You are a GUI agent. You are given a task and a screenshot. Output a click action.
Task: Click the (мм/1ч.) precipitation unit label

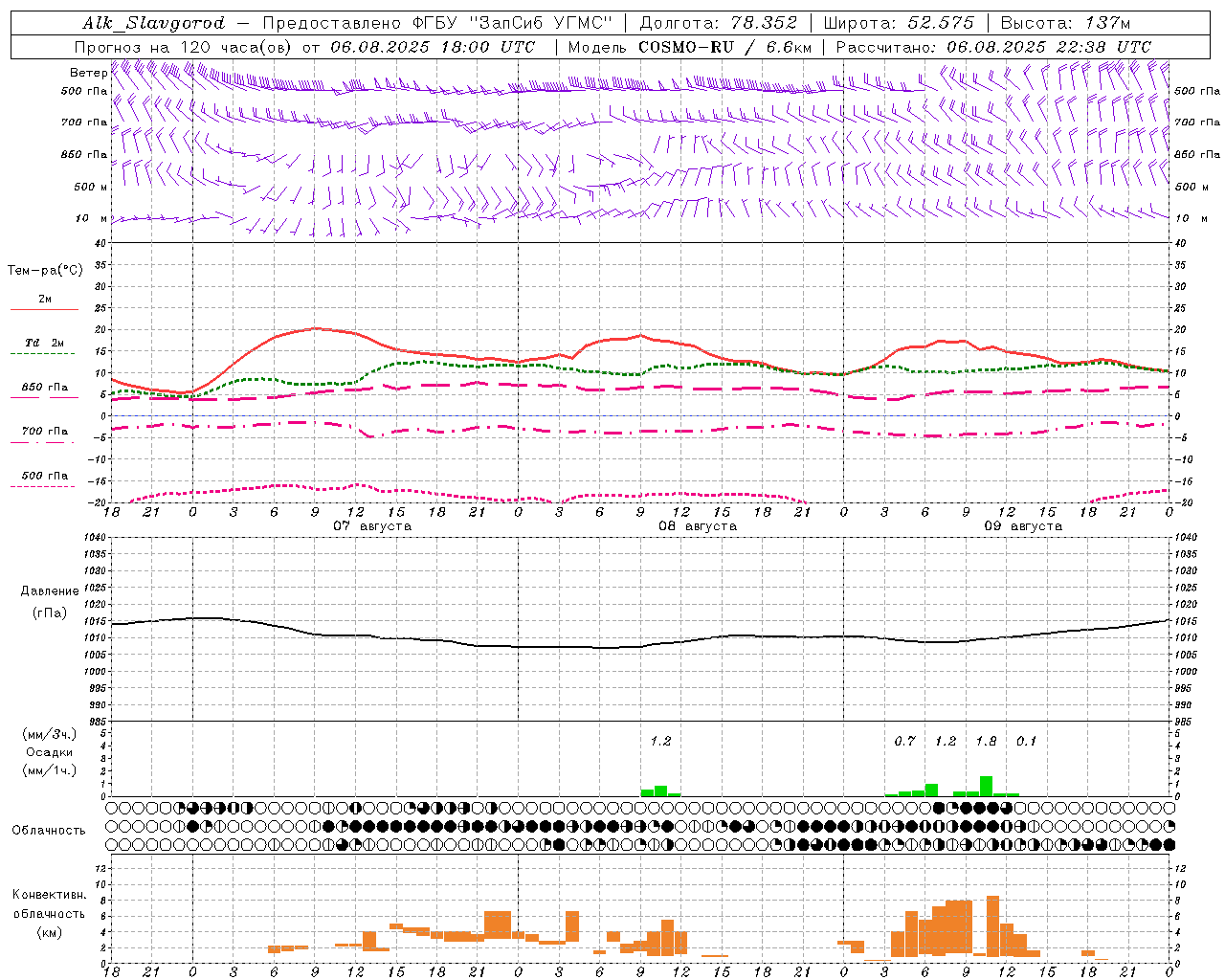tap(50, 770)
